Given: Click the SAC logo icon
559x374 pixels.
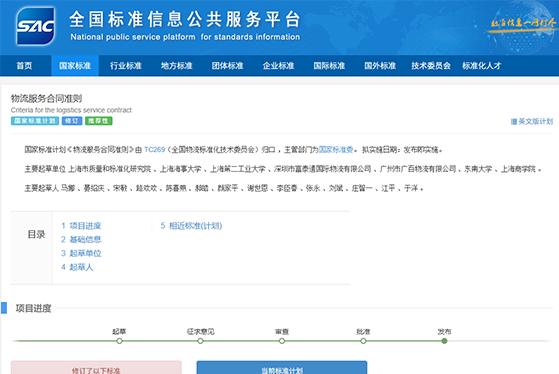Looking at the screenshot, I should [36, 26].
